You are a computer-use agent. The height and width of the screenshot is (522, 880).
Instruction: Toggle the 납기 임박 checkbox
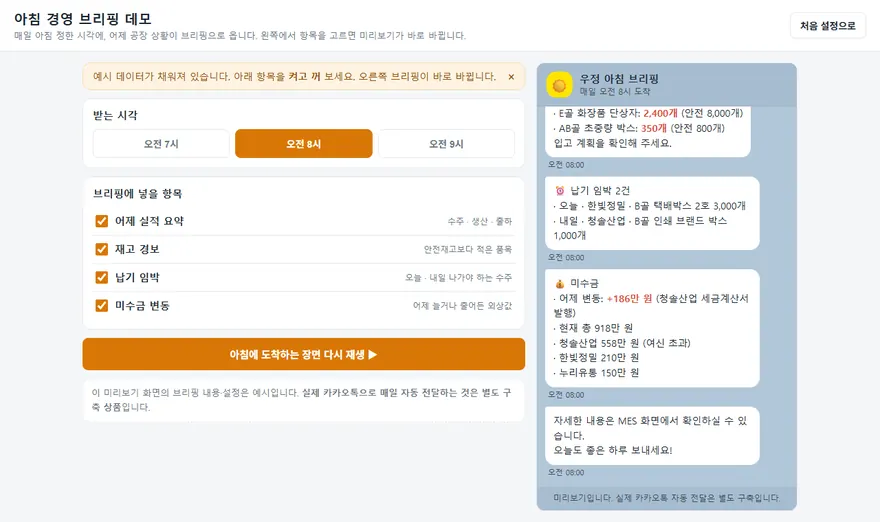coord(102,277)
